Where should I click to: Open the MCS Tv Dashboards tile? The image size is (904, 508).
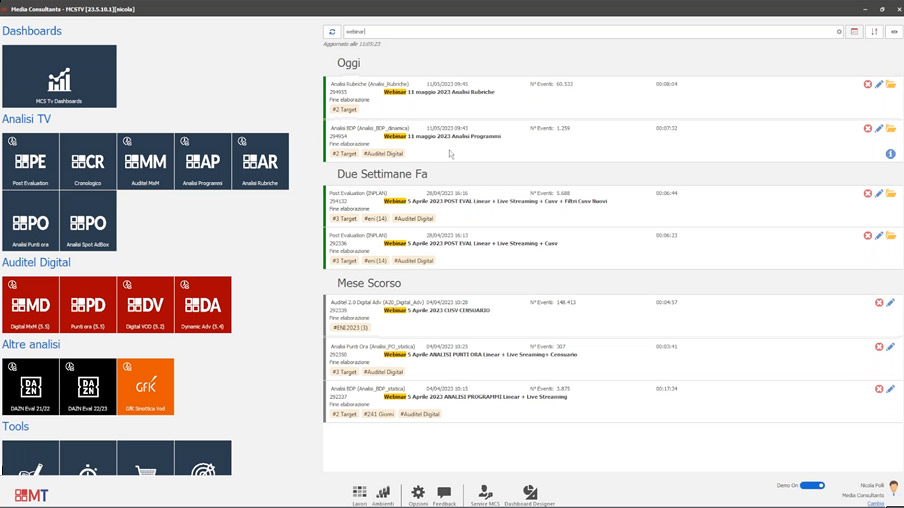(x=59, y=77)
